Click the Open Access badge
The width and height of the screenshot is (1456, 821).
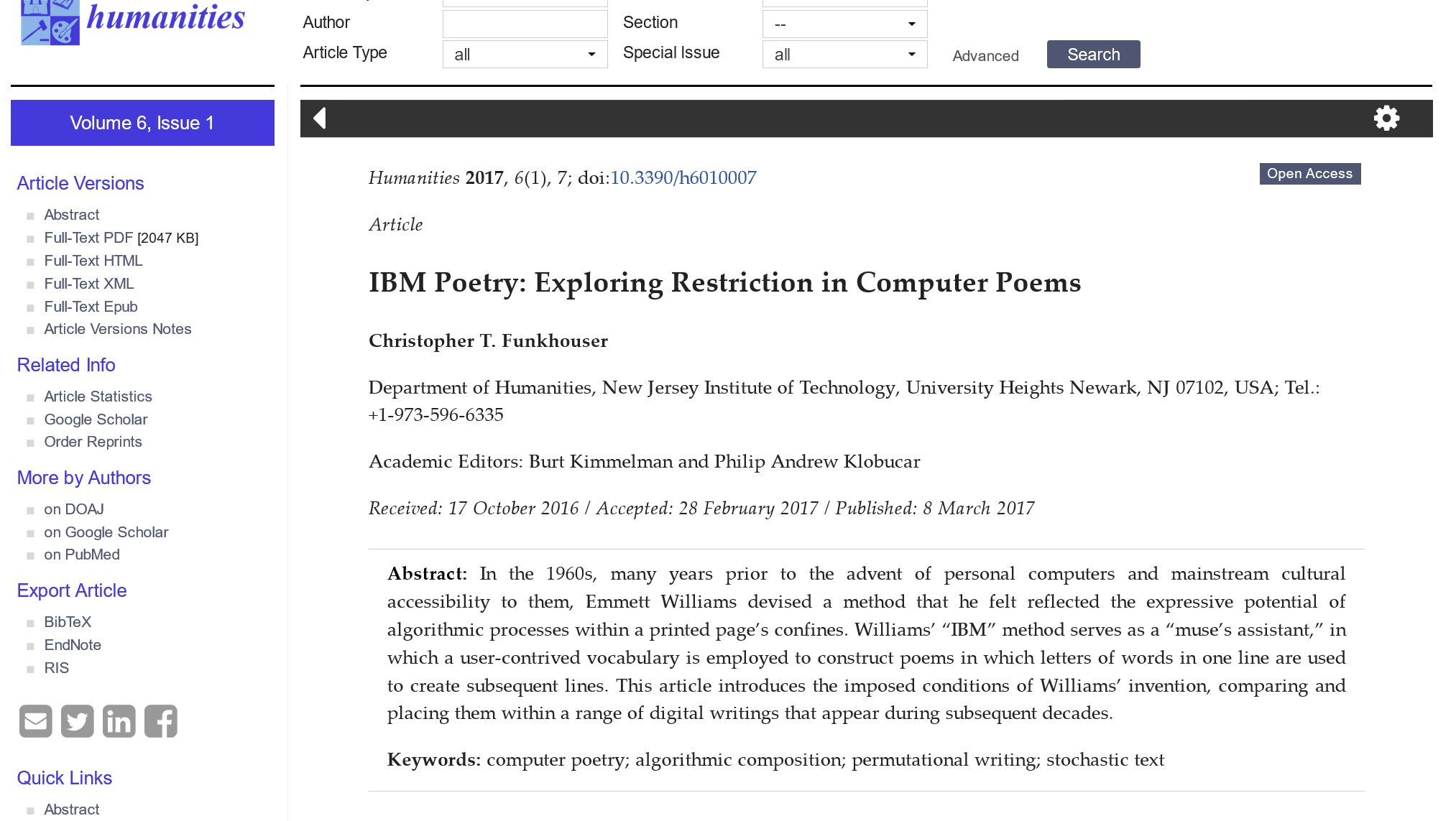coord(1309,174)
